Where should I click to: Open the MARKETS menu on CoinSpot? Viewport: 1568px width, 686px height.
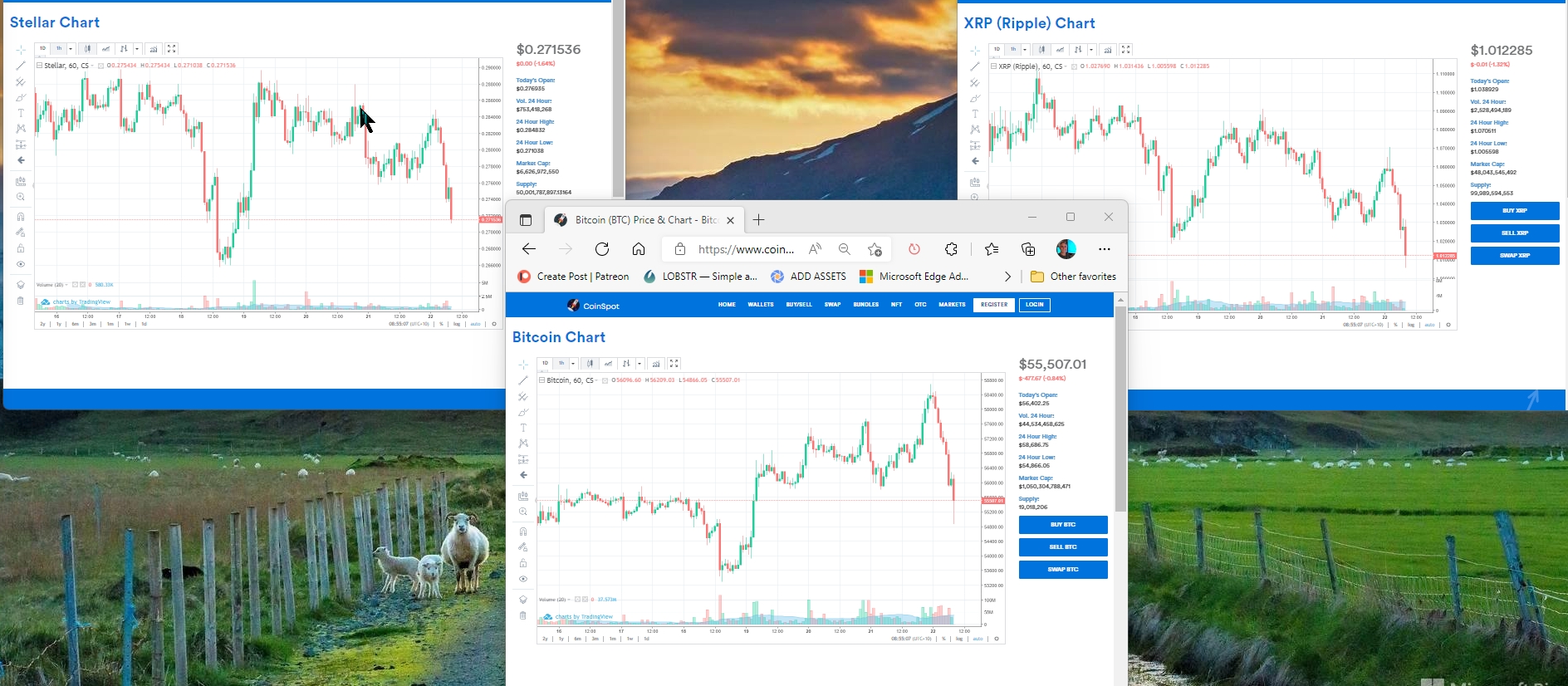tap(952, 305)
